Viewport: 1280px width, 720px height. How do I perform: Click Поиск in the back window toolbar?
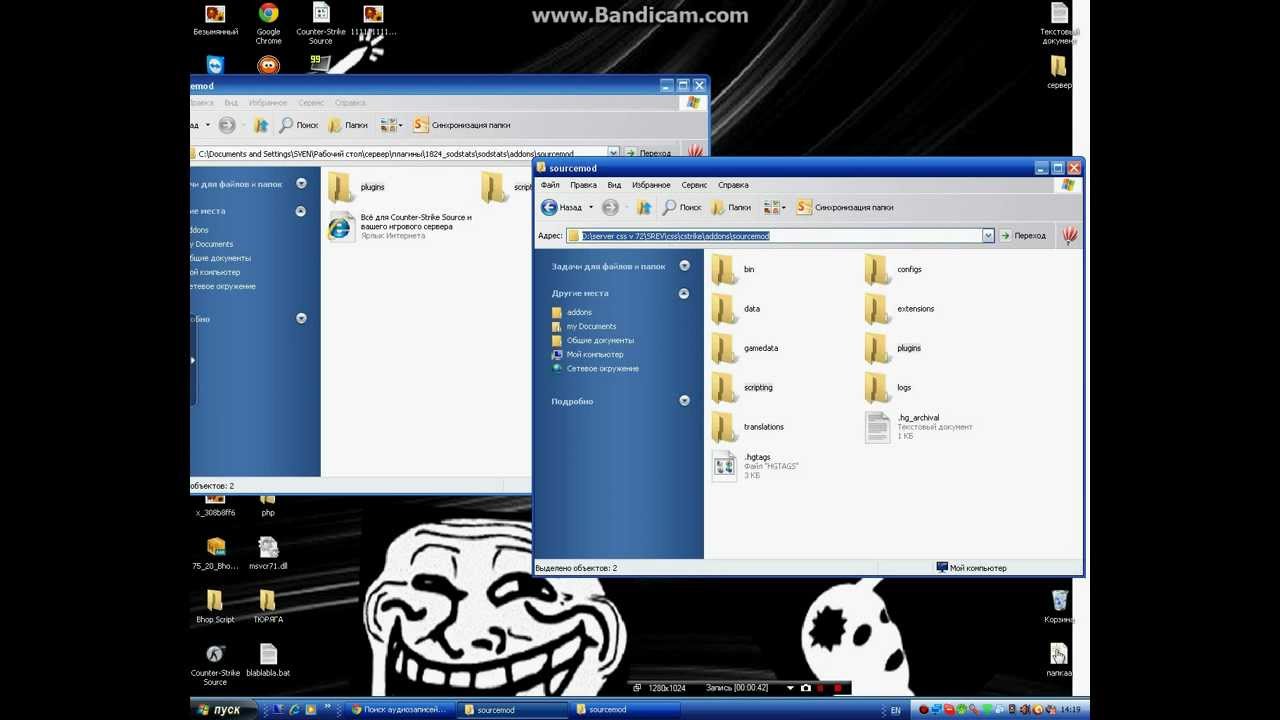[298, 125]
